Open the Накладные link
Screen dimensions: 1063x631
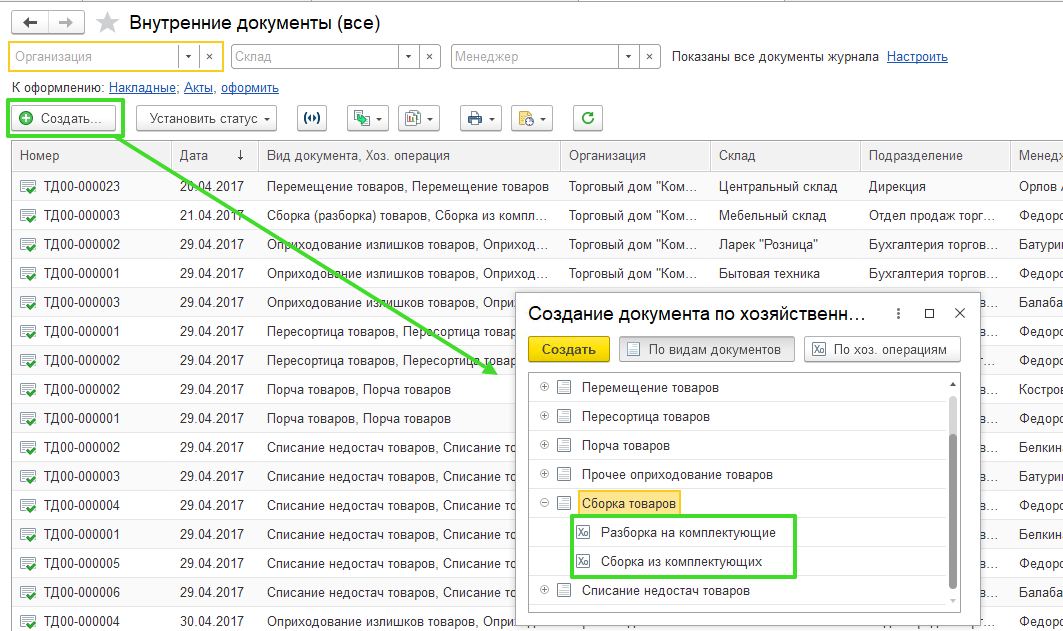pos(143,87)
